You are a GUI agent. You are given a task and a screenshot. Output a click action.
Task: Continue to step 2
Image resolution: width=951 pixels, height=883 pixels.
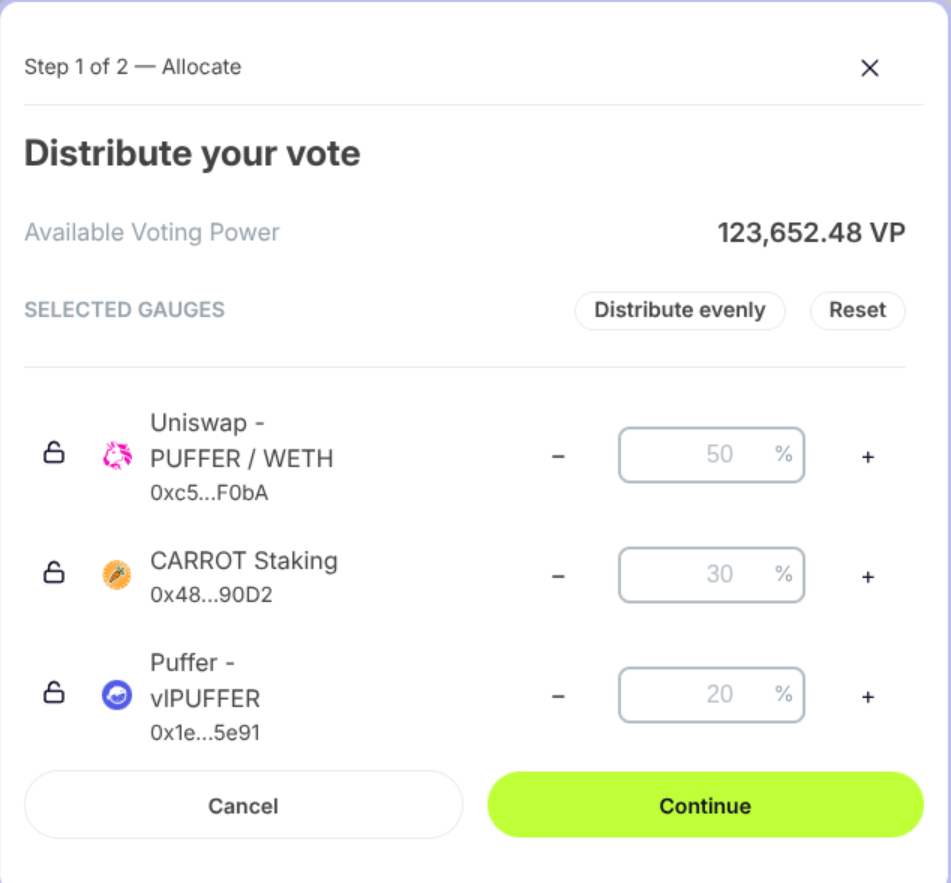[704, 805]
